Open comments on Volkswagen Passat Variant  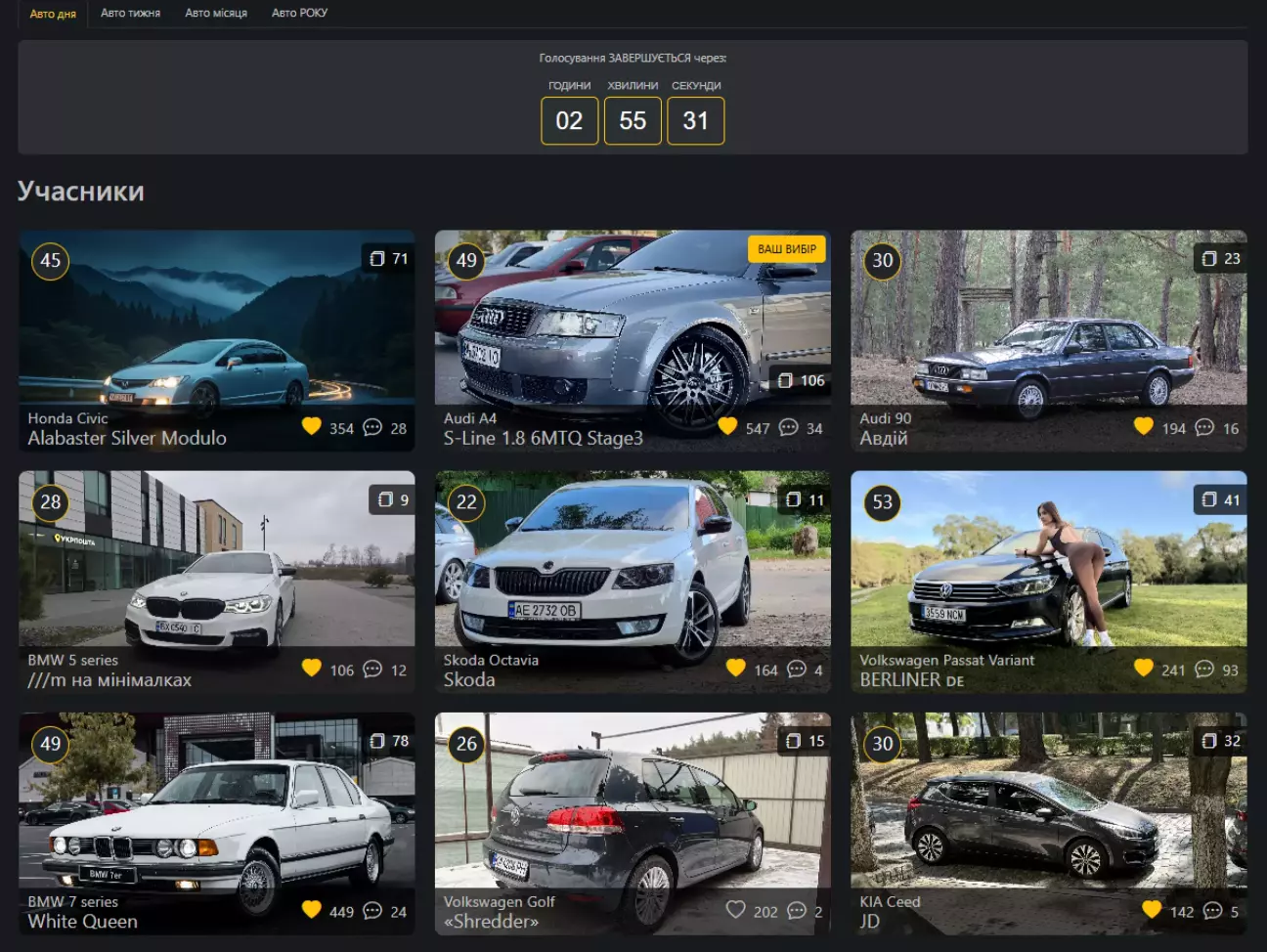[1204, 669]
